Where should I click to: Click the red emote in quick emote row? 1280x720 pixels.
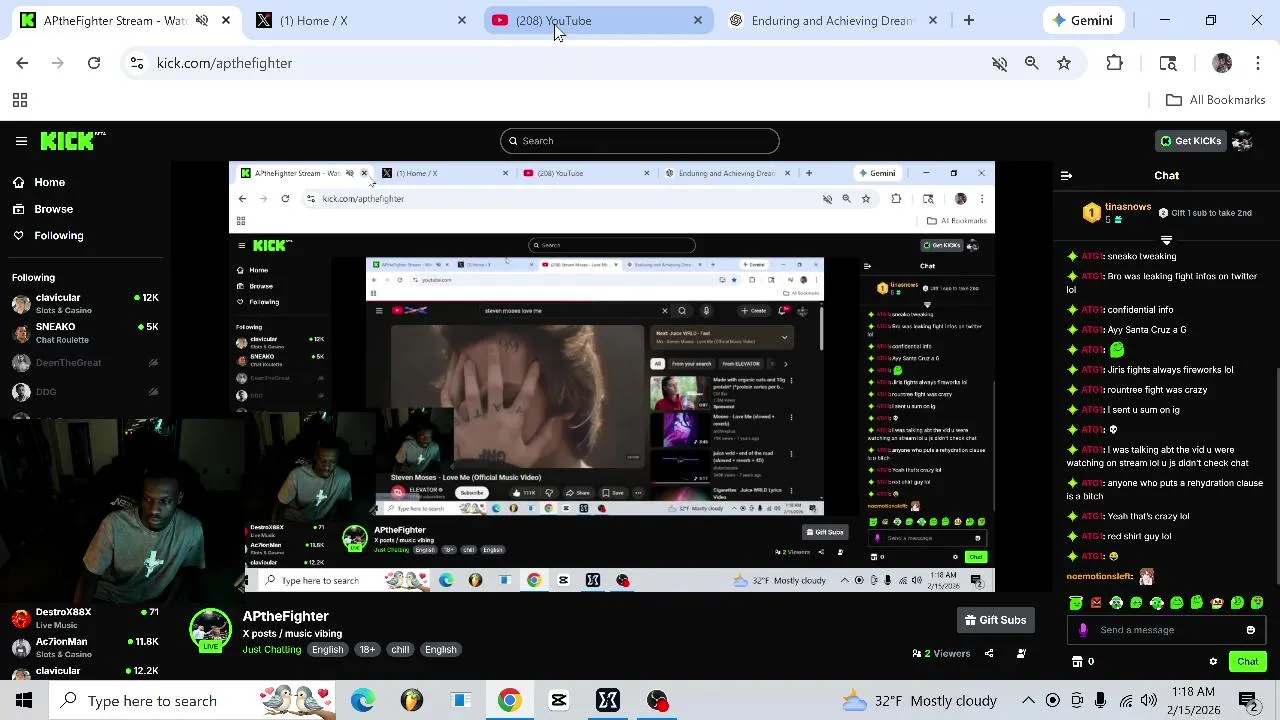(x=1096, y=603)
